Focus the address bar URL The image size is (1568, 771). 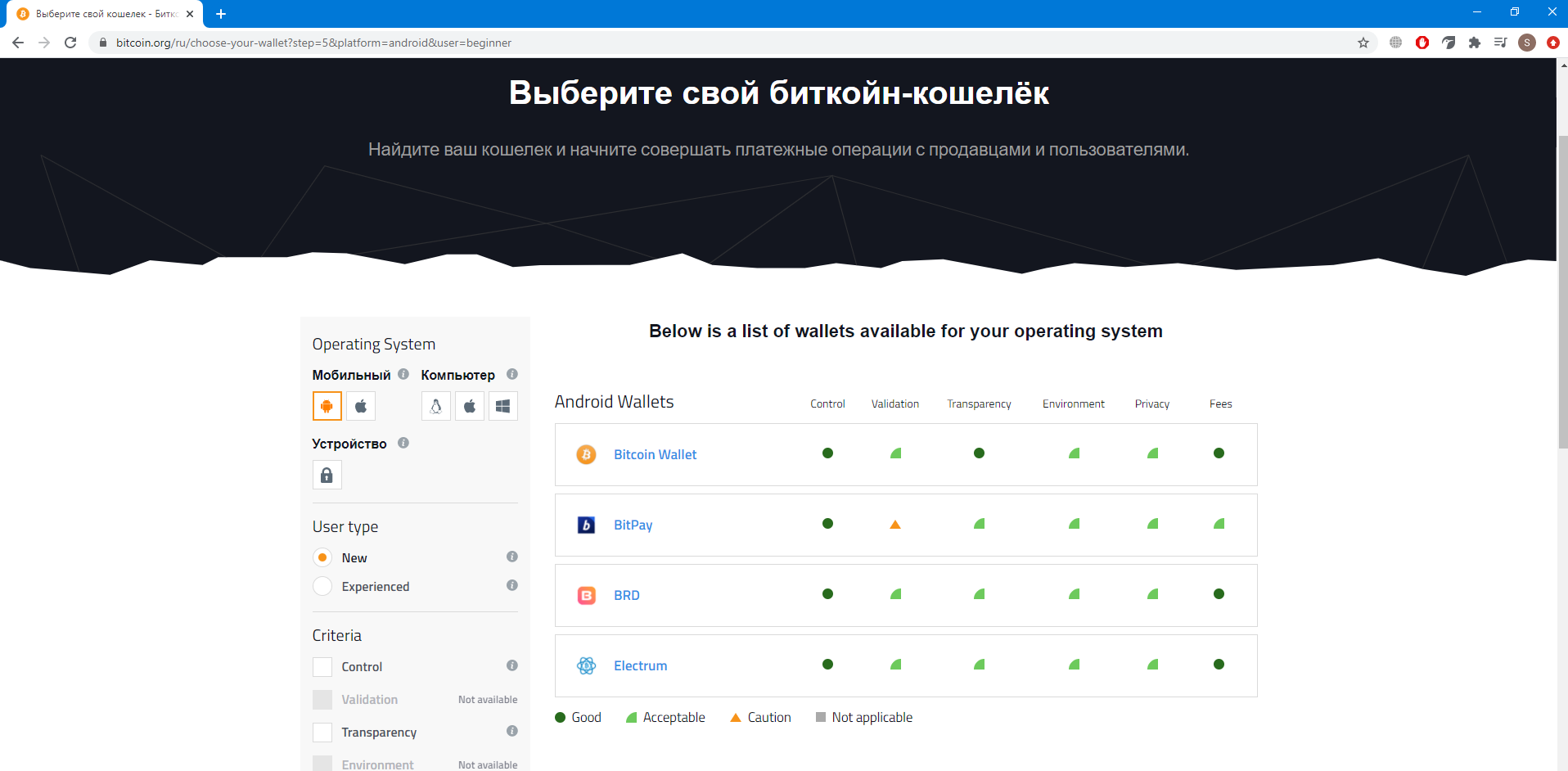click(313, 43)
